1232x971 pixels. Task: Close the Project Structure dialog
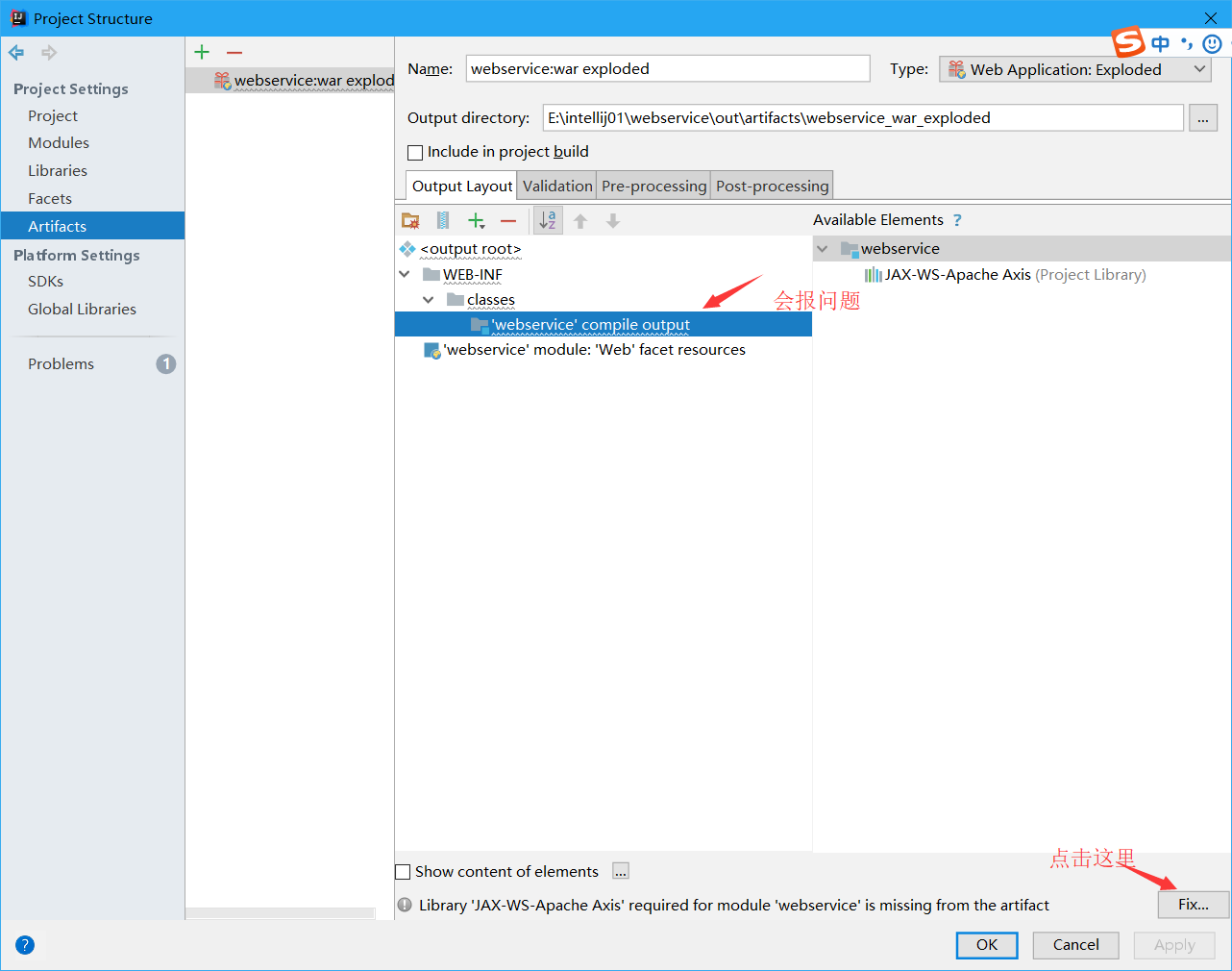(1211, 18)
